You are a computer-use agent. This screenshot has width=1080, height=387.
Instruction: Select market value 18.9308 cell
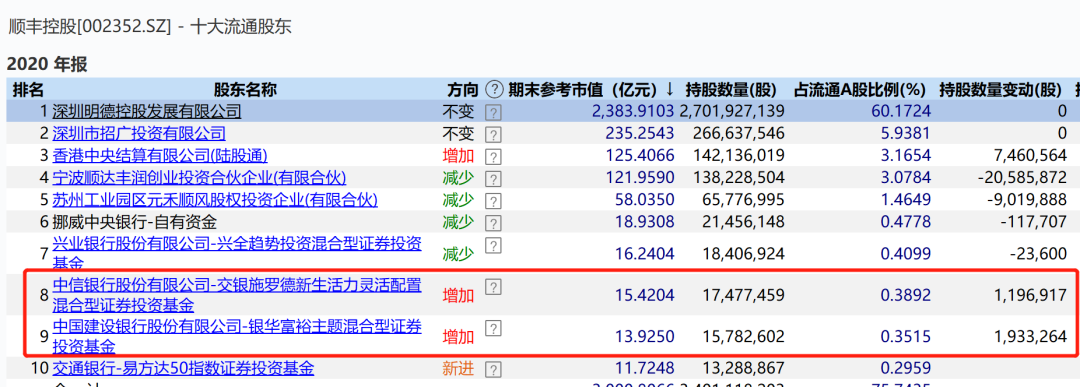click(643, 222)
